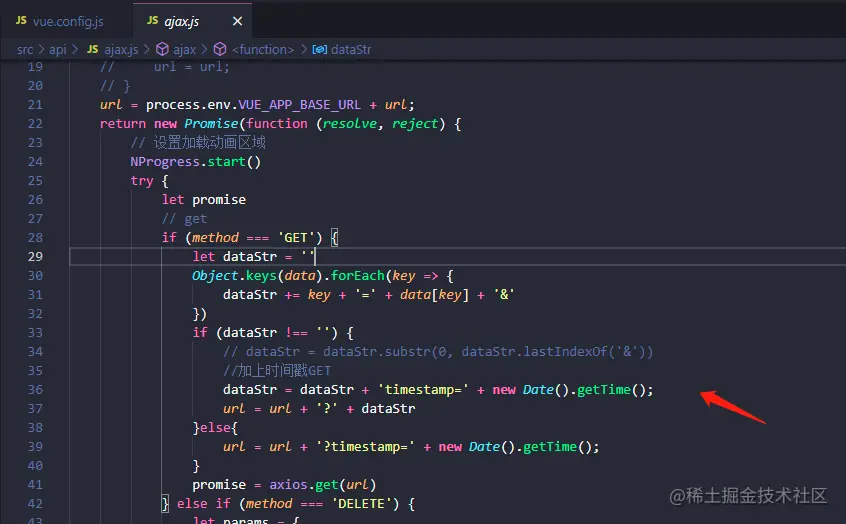
Task: Click the 'DELETE' string on line 42
Action: pos(361,503)
